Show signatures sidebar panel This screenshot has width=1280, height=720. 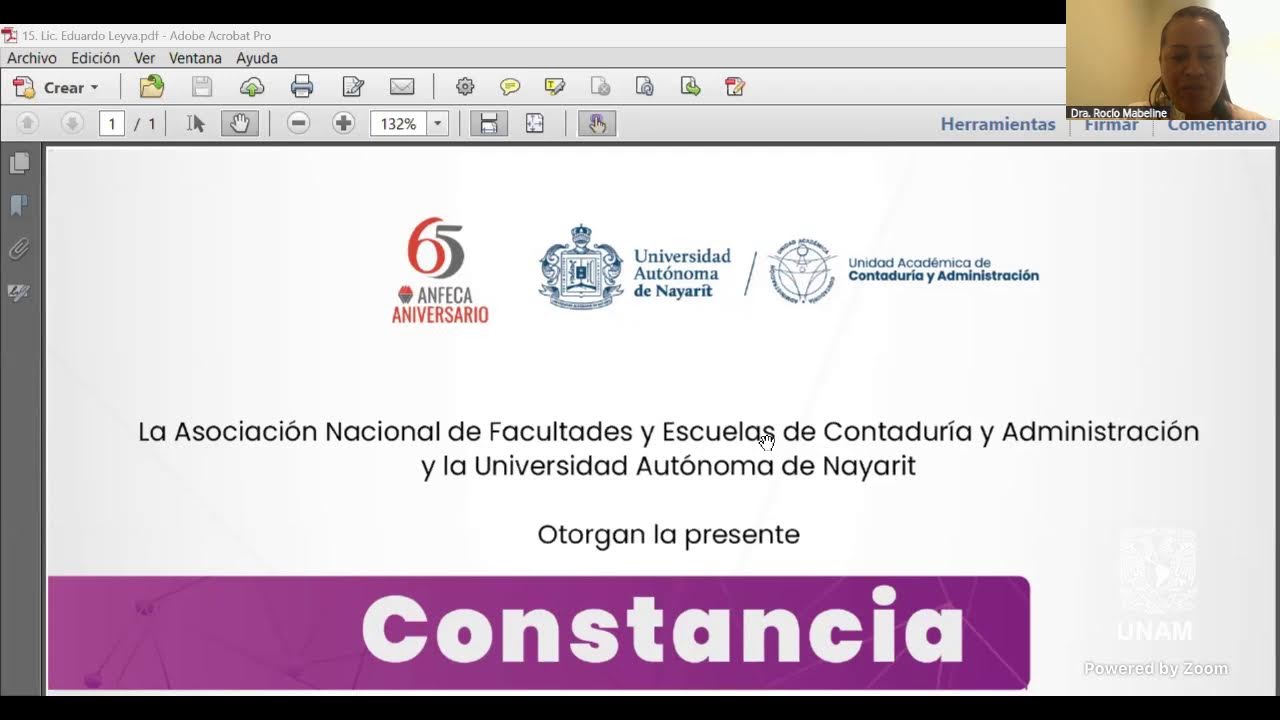19,292
